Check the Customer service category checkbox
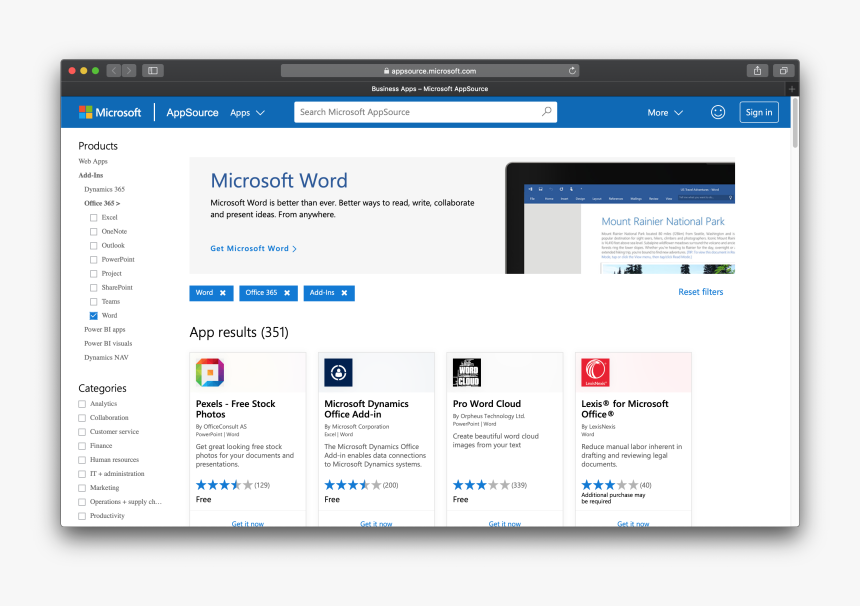860x606 pixels. coord(82,432)
